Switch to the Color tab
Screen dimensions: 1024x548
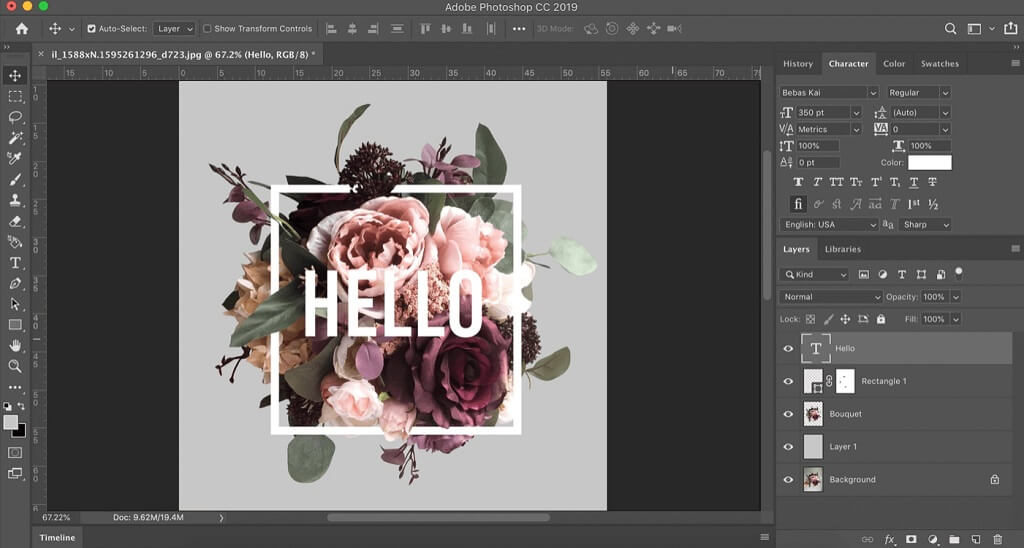(x=894, y=64)
